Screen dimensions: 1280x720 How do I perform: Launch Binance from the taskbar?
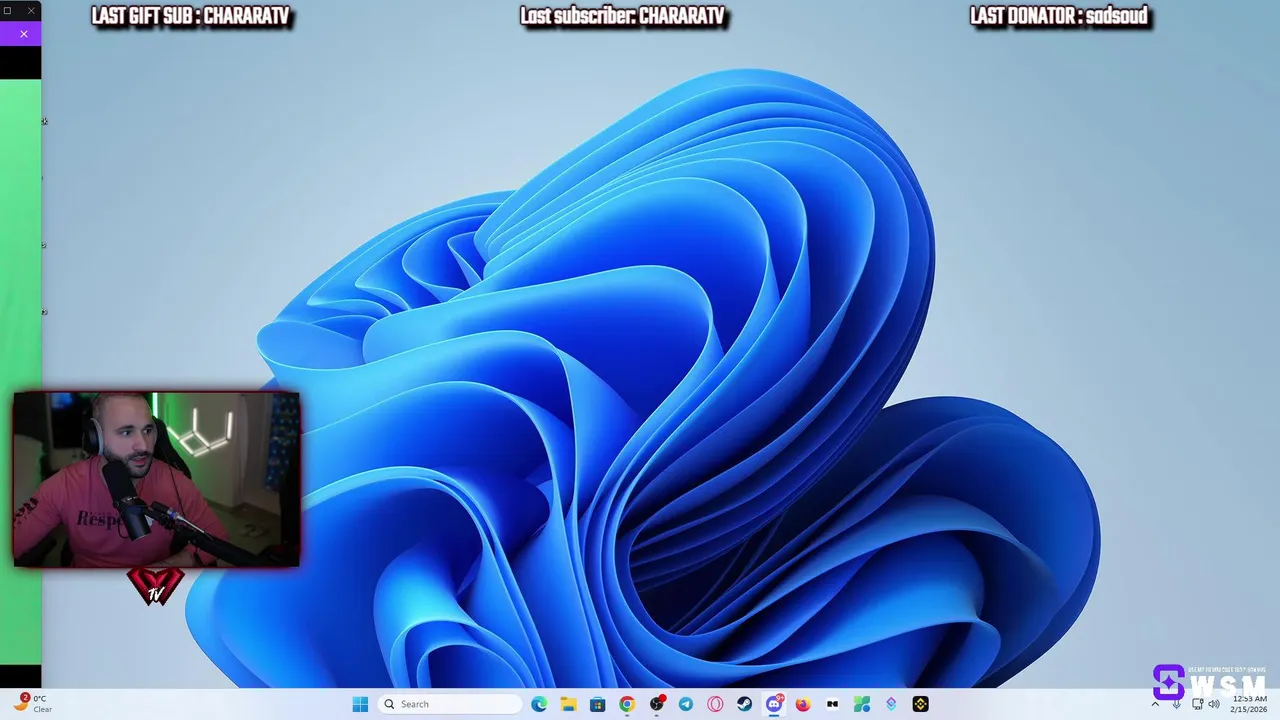(920, 704)
